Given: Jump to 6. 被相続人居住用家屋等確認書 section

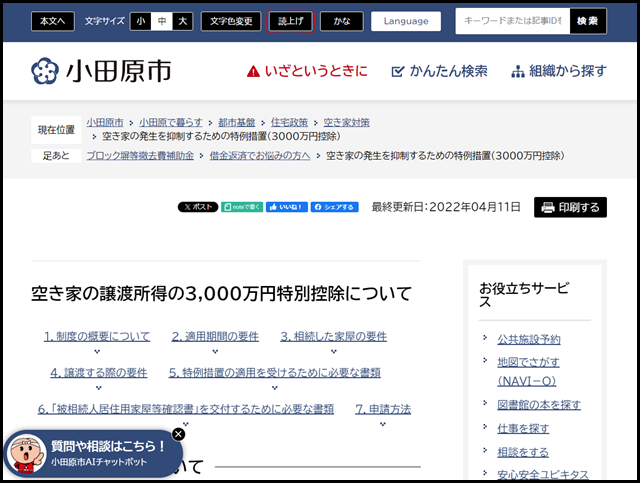Looking at the screenshot, I should click(186, 409).
